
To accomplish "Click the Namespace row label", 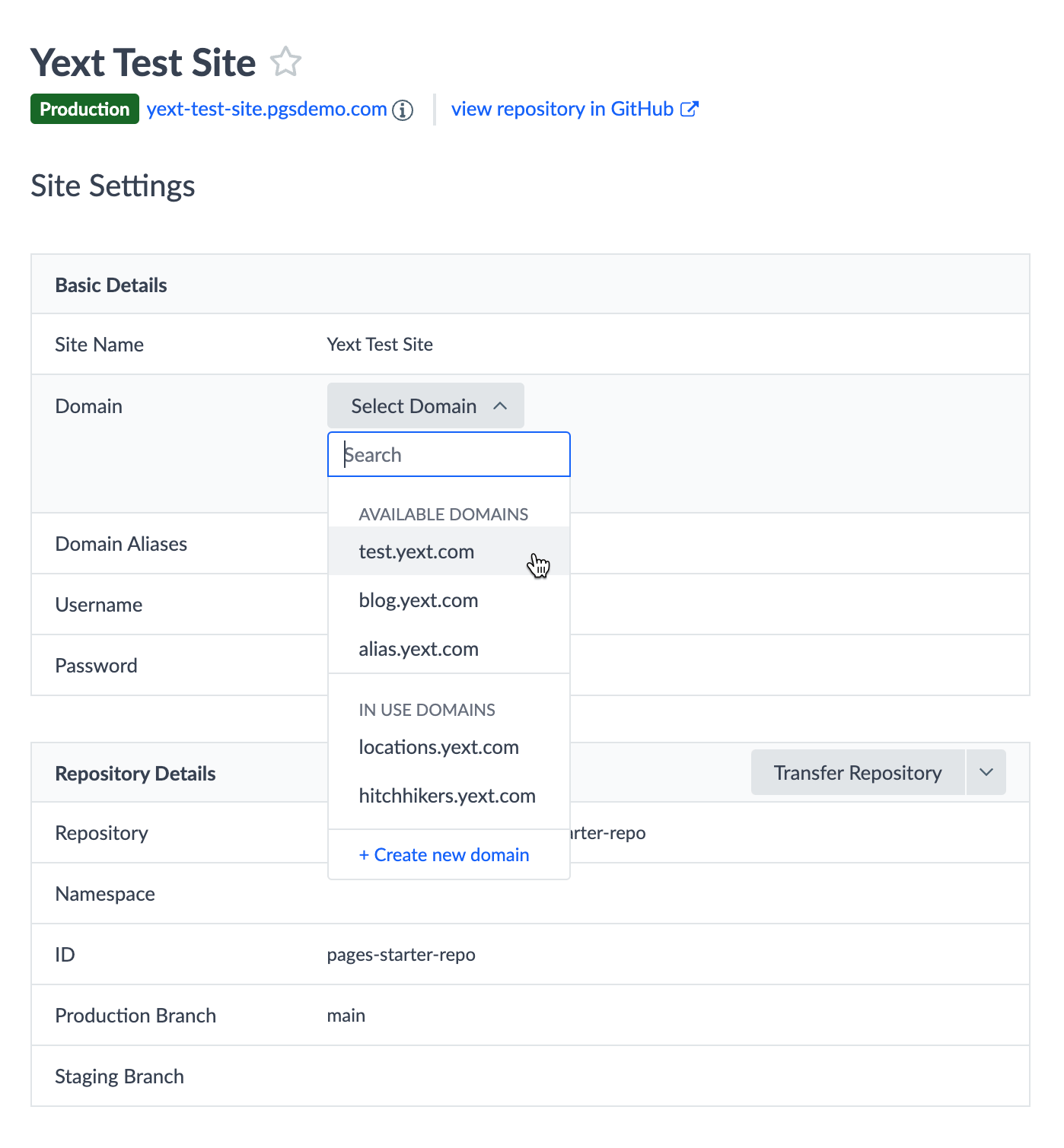I will coord(105,893).
